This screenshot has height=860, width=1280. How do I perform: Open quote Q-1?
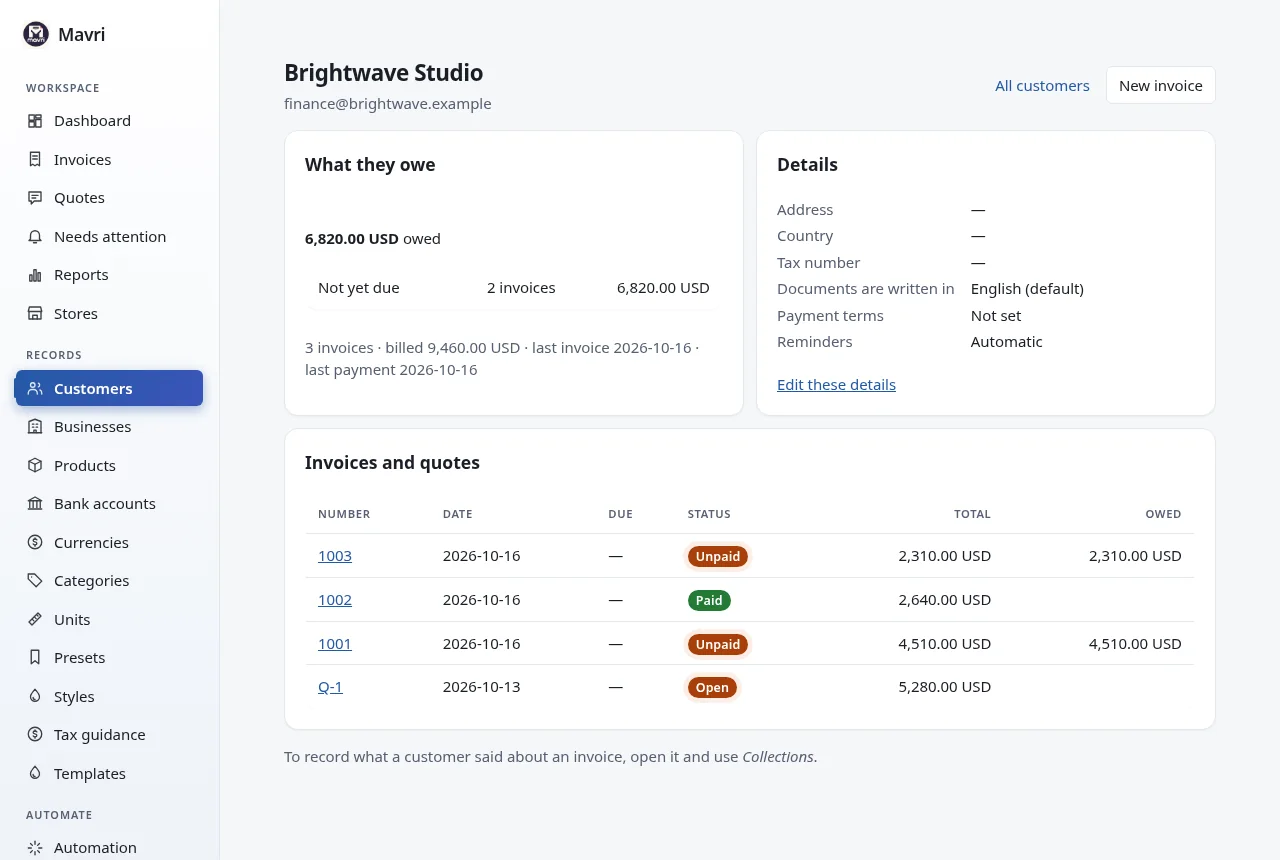[x=330, y=687]
